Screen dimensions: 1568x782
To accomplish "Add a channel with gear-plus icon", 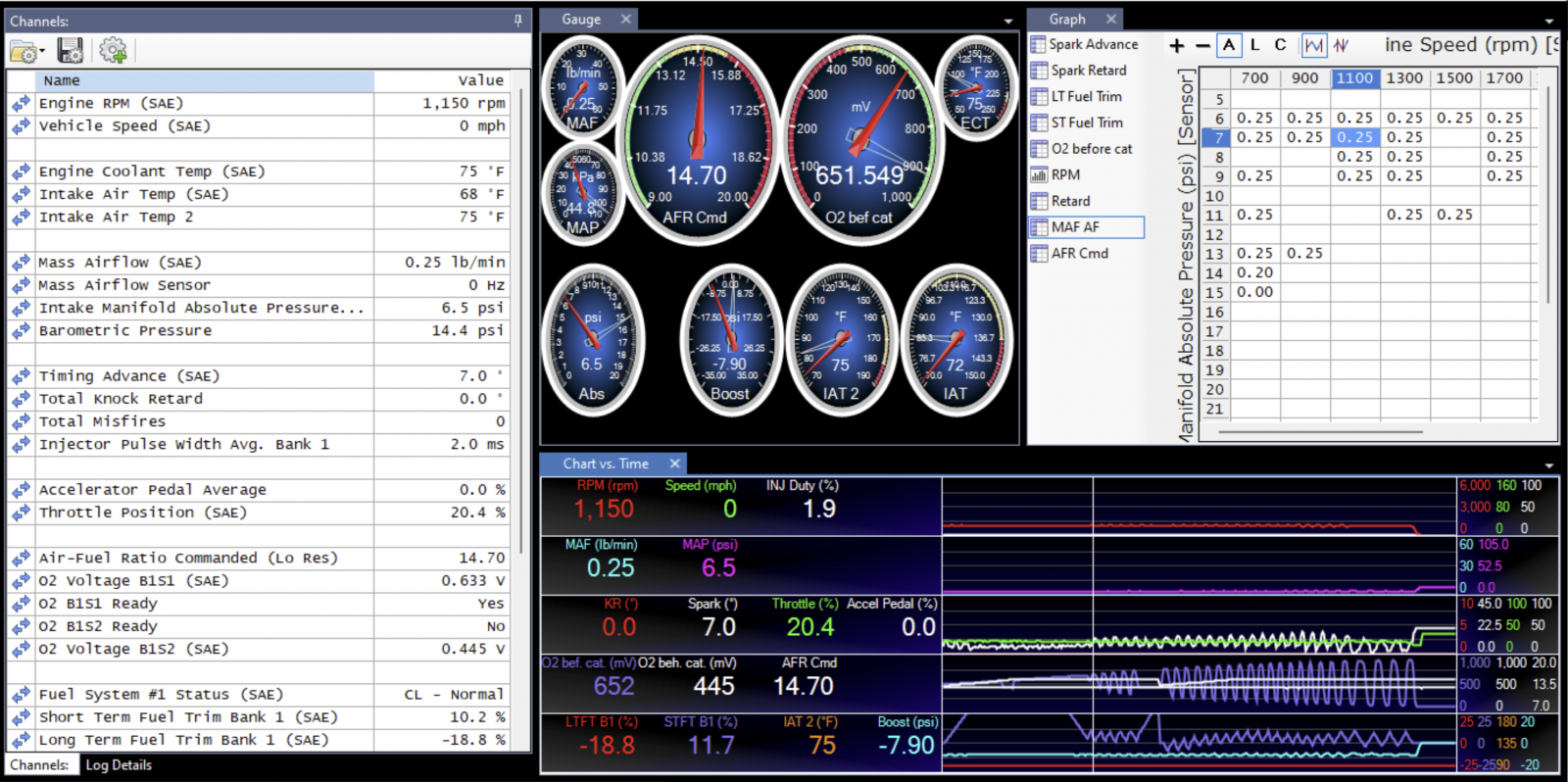I will 113,51.
